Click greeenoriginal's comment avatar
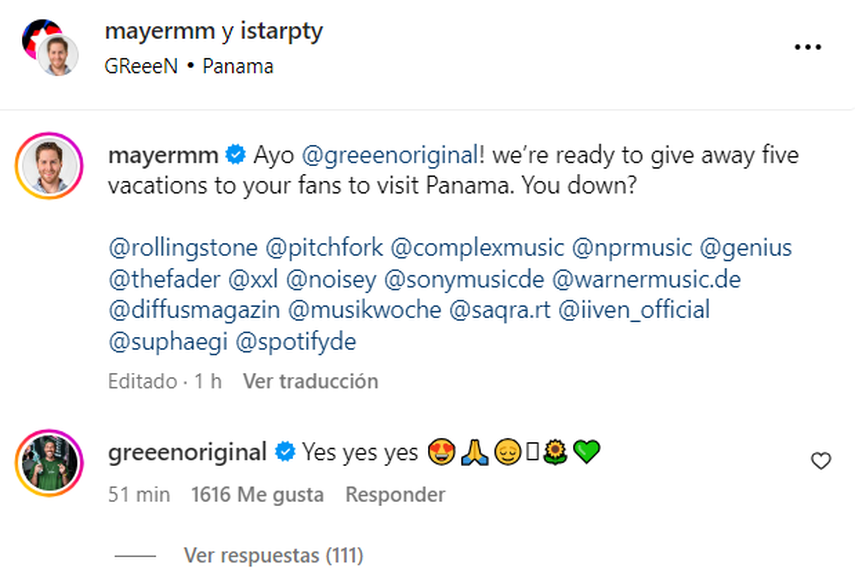The height and width of the screenshot is (586, 855). 47,461
